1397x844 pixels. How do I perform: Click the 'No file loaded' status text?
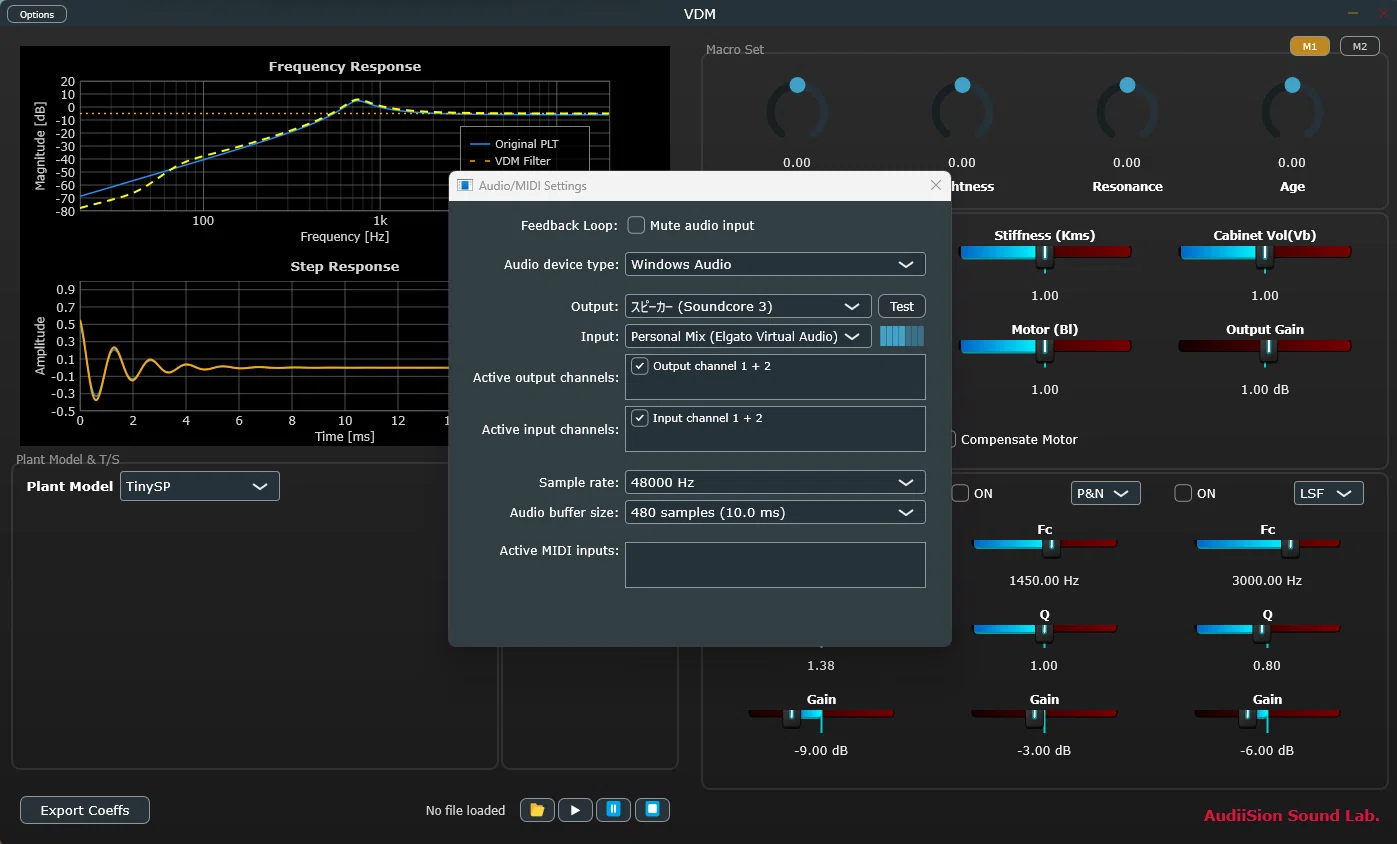[466, 810]
